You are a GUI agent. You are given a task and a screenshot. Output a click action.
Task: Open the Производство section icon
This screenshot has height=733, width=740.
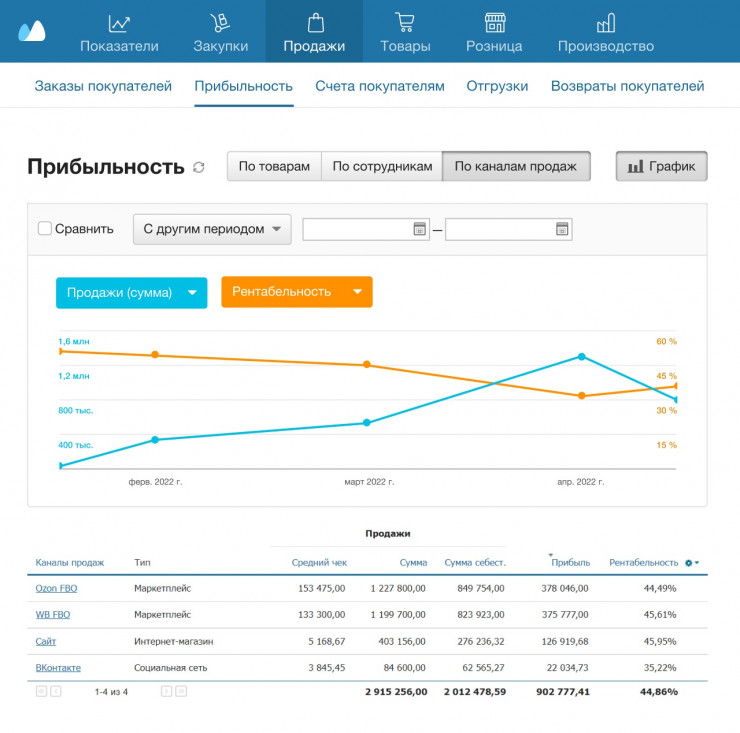[x=605, y=23]
